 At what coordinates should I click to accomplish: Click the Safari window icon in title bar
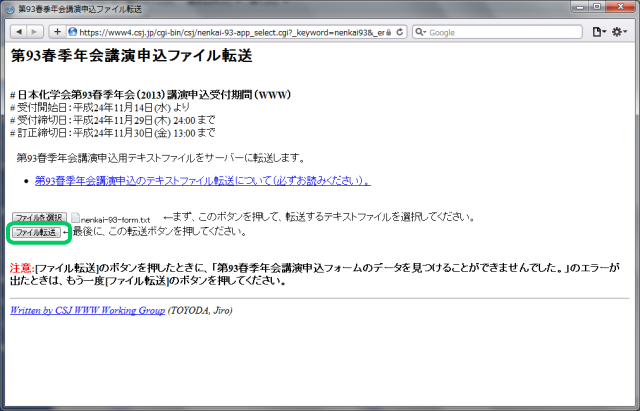click(x=9, y=8)
